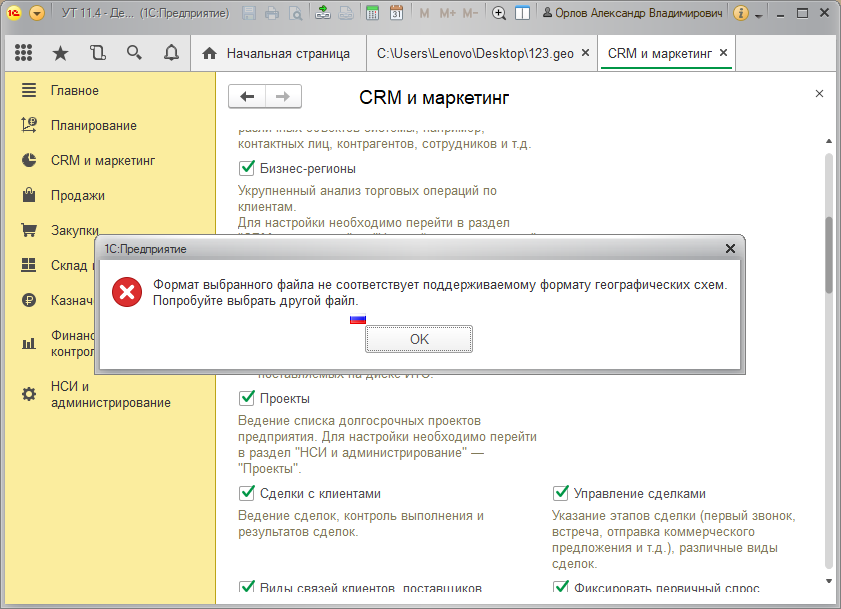The width and height of the screenshot is (841, 609).
Task: Open Favorites star icon
Action: pyautogui.click(x=61, y=53)
